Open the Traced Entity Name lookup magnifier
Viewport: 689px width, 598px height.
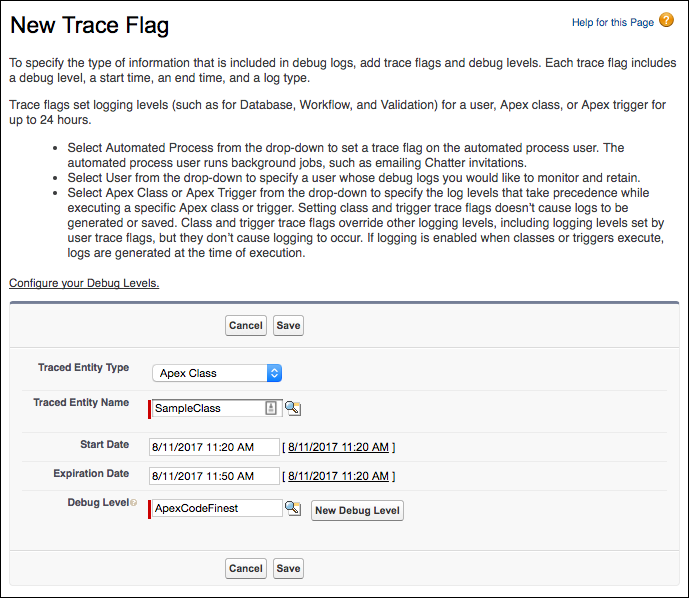click(293, 408)
